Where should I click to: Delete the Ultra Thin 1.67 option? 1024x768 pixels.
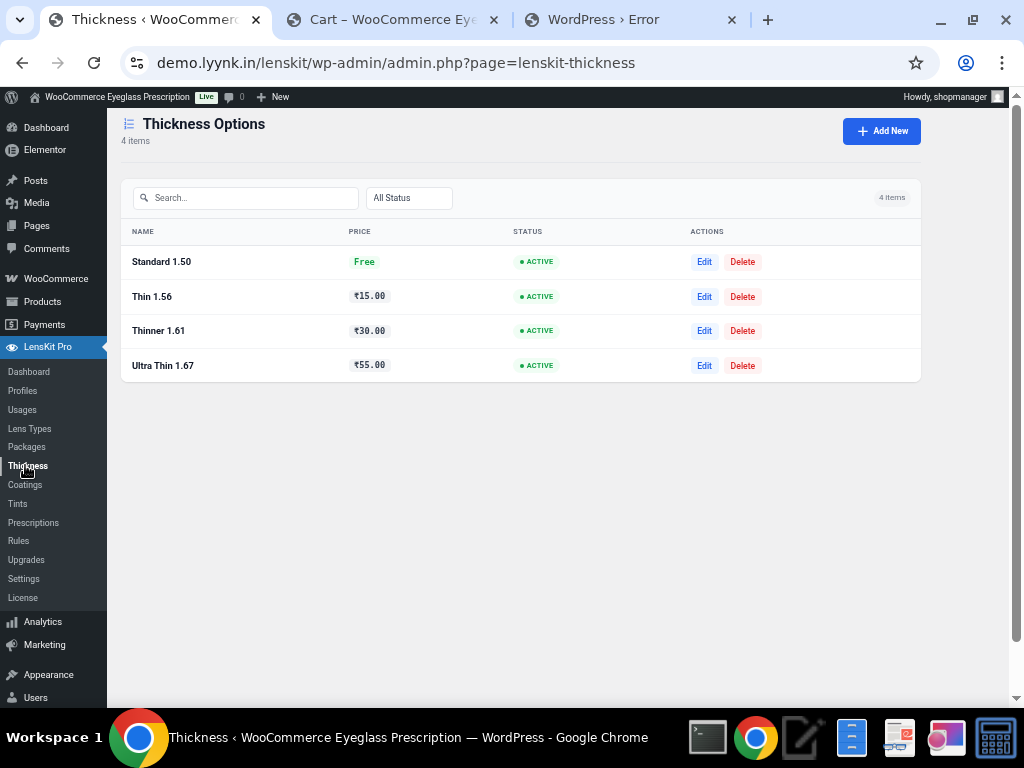pos(742,366)
